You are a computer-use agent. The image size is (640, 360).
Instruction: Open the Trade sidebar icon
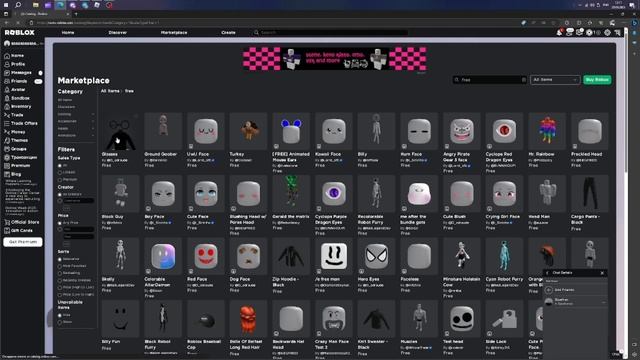pyautogui.click(x=7, y=115)
